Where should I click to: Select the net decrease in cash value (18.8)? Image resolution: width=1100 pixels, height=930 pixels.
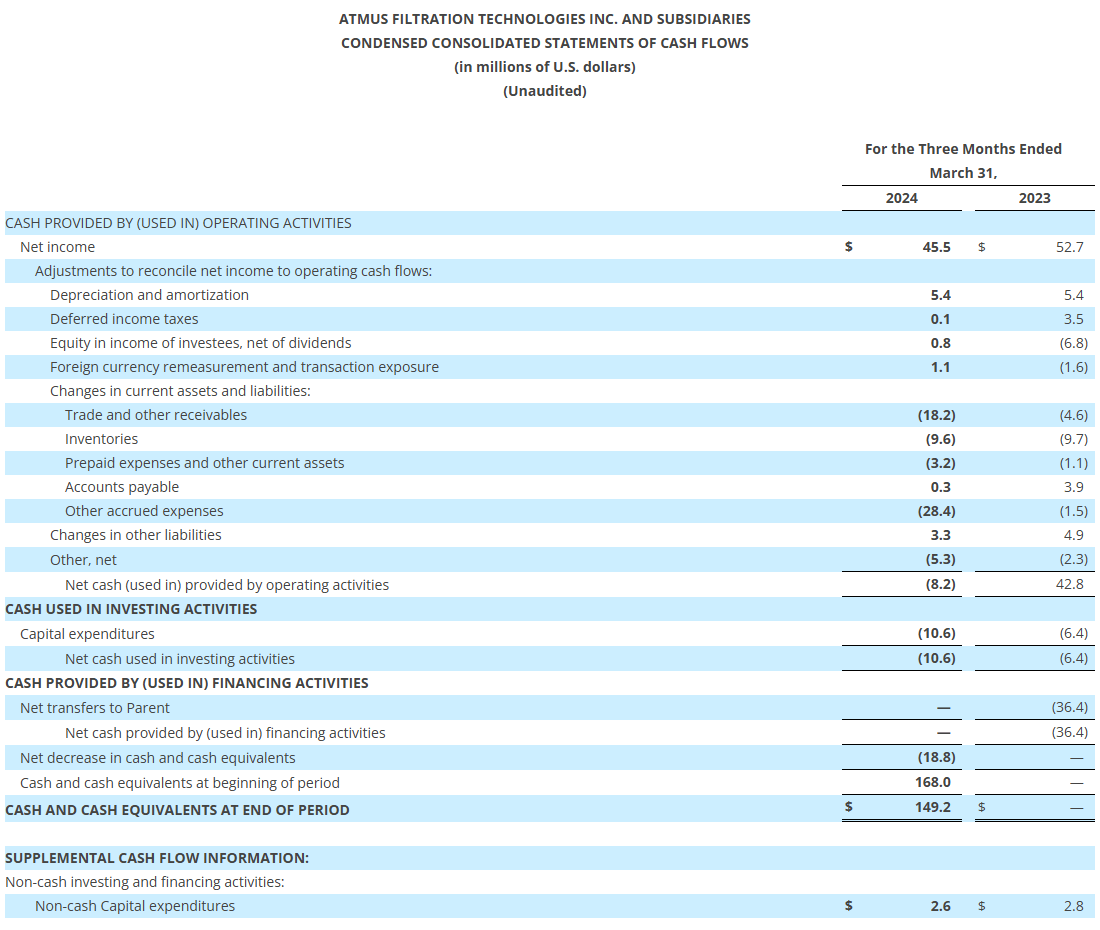click(x=936, y=757)
